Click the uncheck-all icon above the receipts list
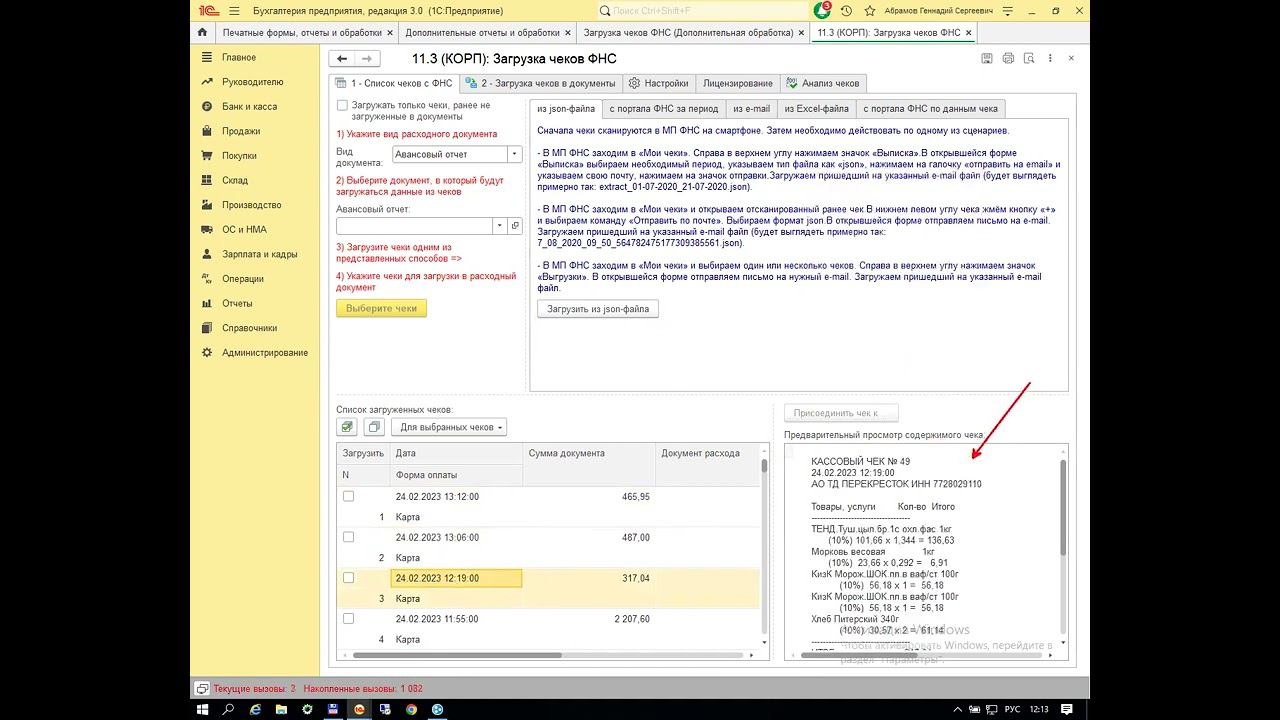The image size is (1280, 720). (374, 427)
